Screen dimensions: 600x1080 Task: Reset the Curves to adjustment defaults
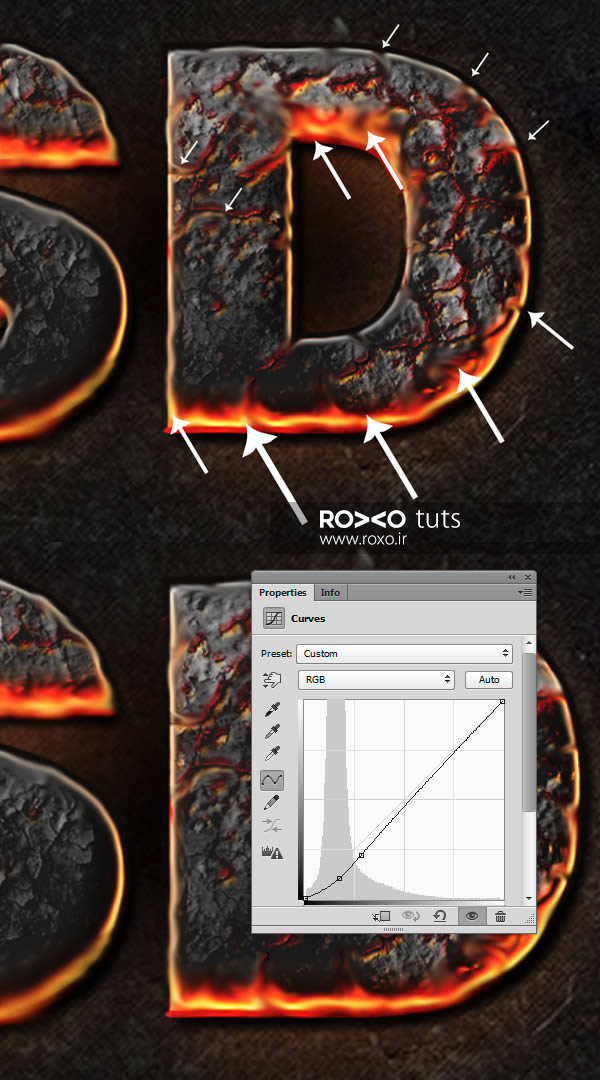point(440,916)
